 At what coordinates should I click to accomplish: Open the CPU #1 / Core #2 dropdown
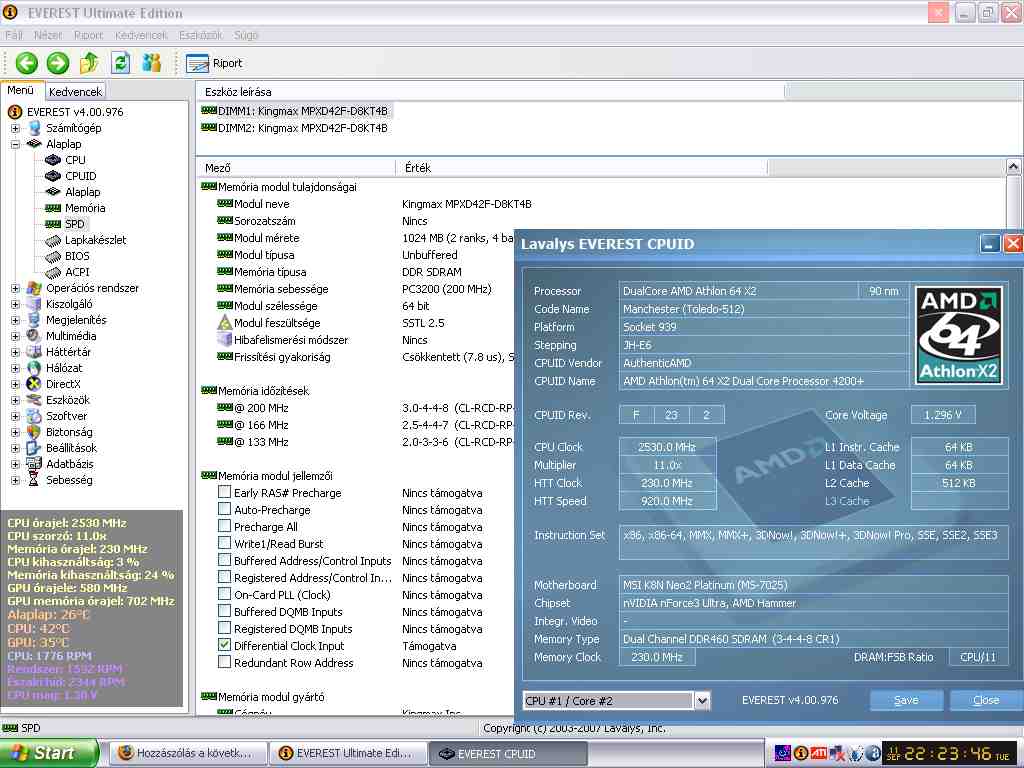point(701,701)
